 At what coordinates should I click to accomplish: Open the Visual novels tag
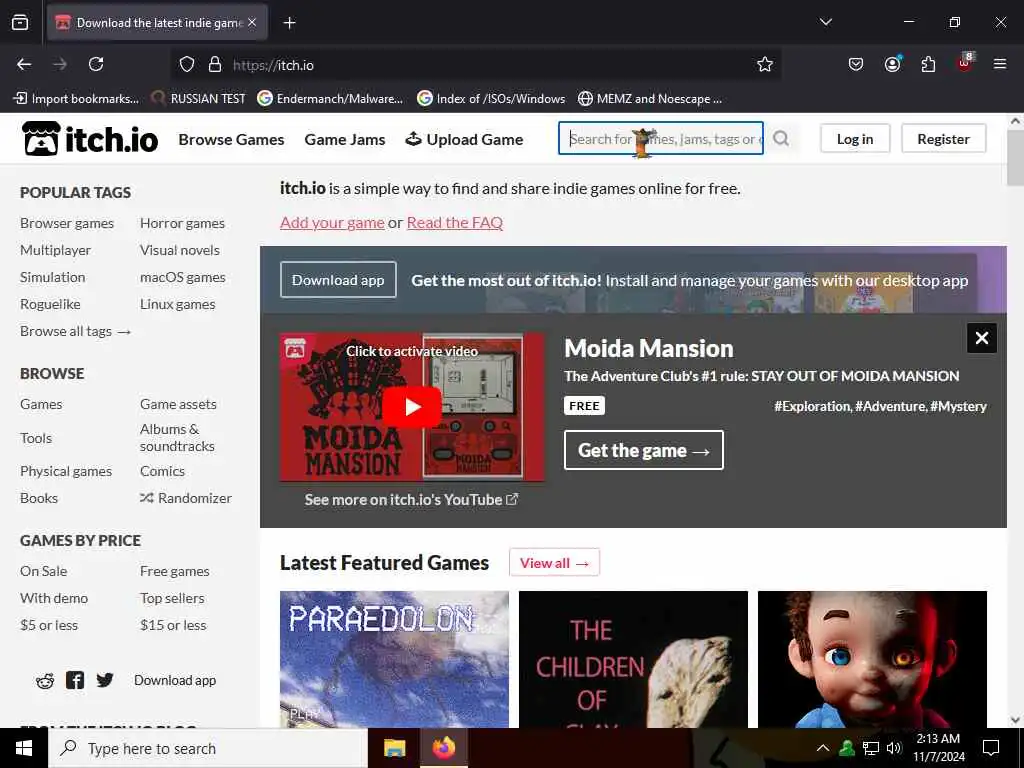tap(180, 250)
